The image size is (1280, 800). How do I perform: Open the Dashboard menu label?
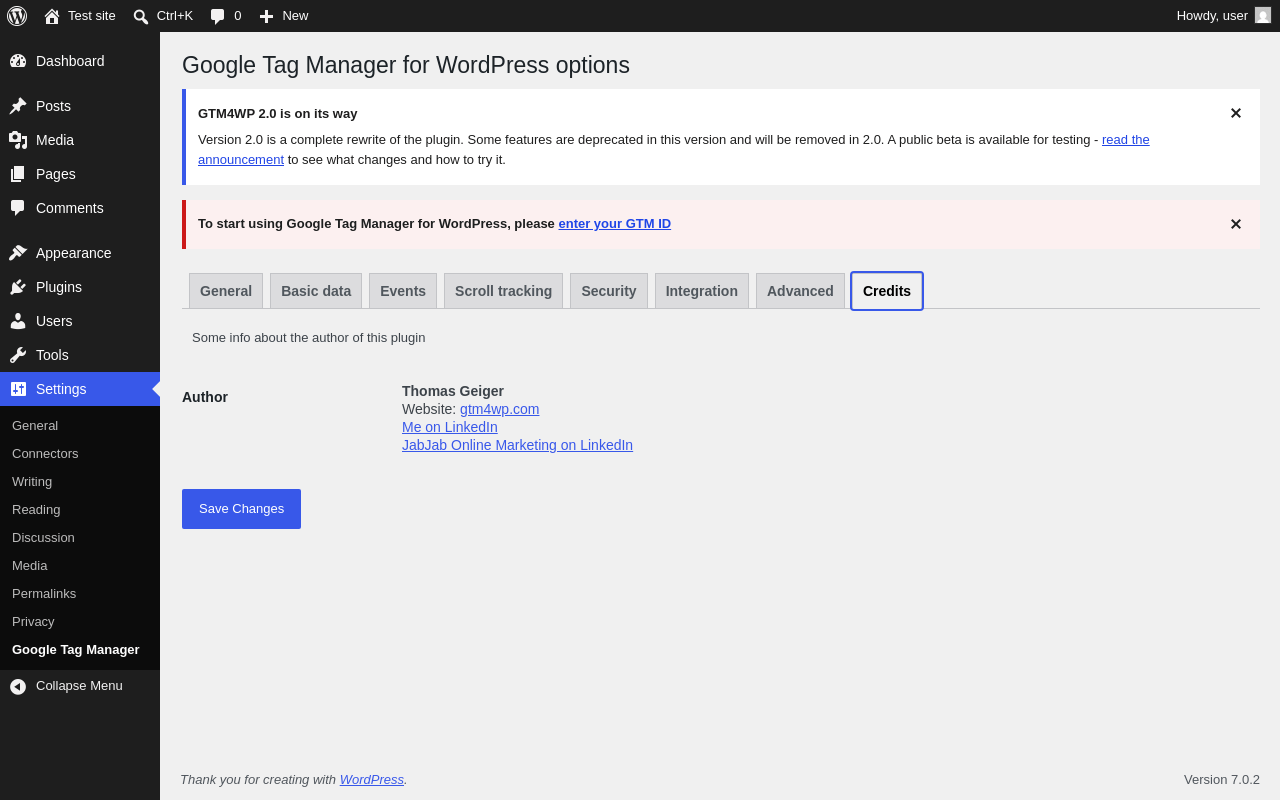[70, 61]
